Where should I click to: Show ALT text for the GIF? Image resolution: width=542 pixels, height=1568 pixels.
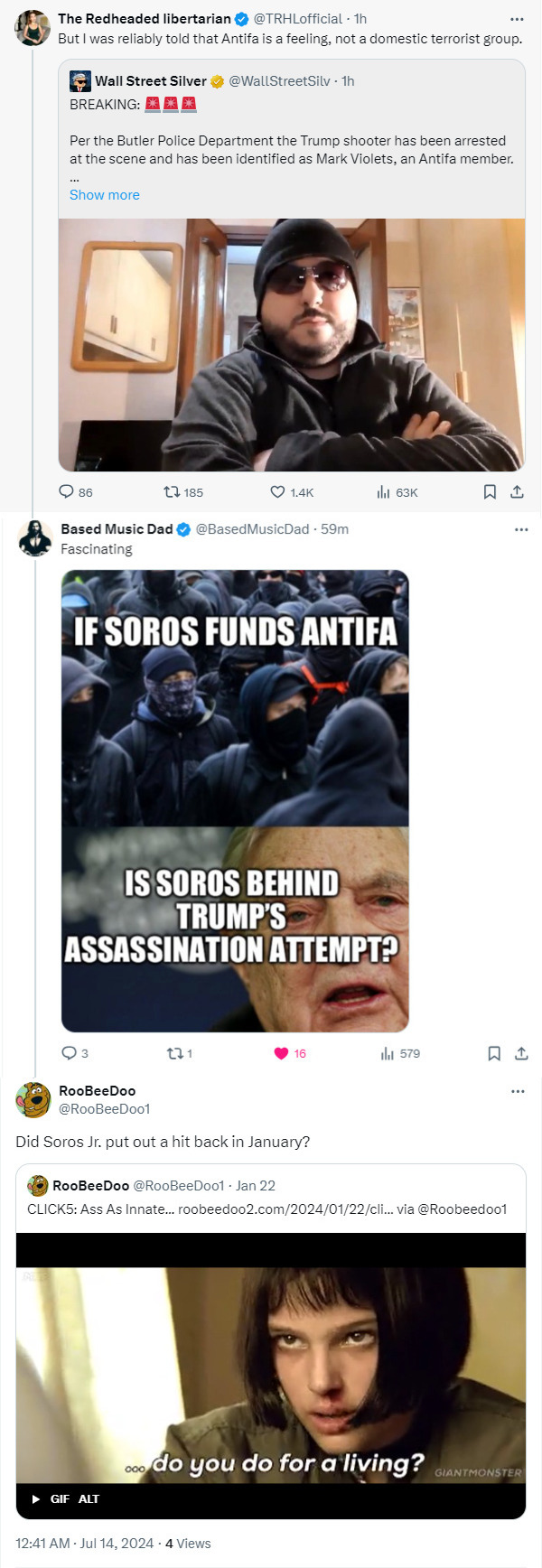point(89,1498)
